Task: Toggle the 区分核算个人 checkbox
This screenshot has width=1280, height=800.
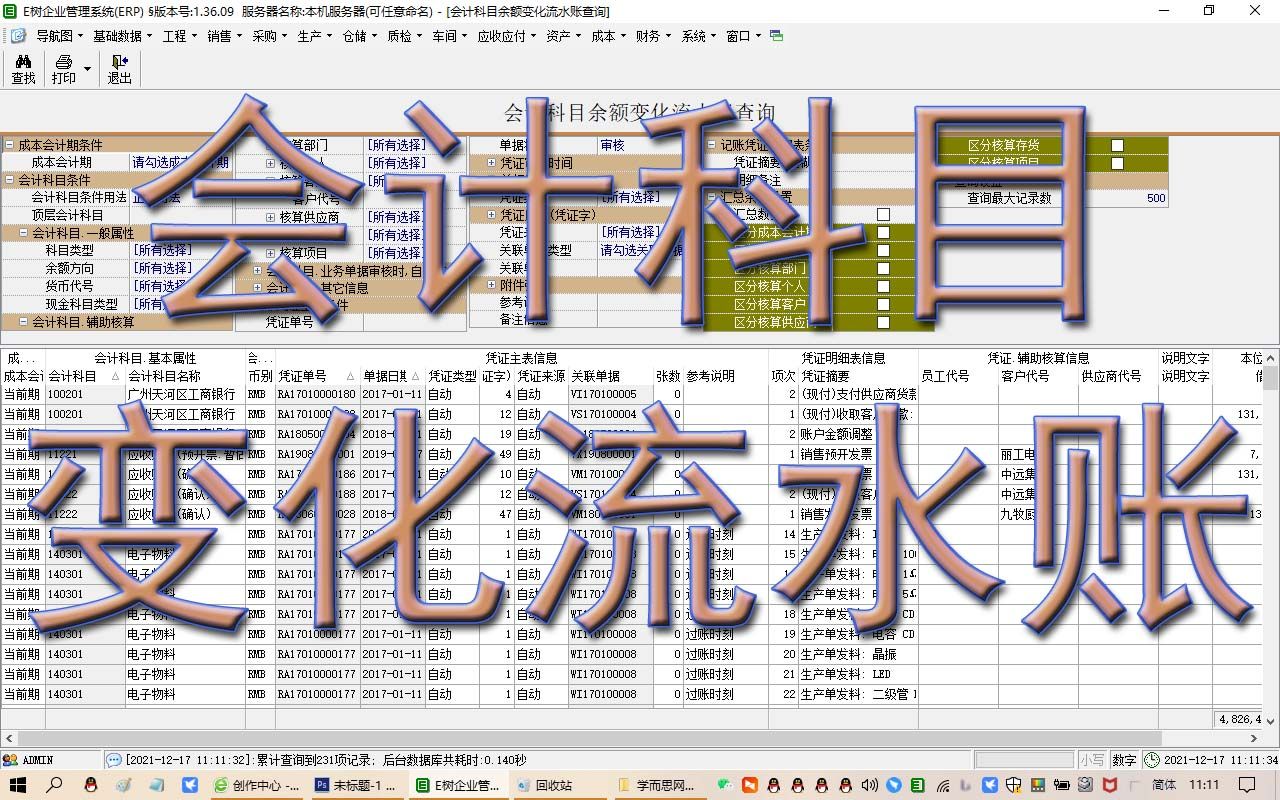Action: pos(881,287)
